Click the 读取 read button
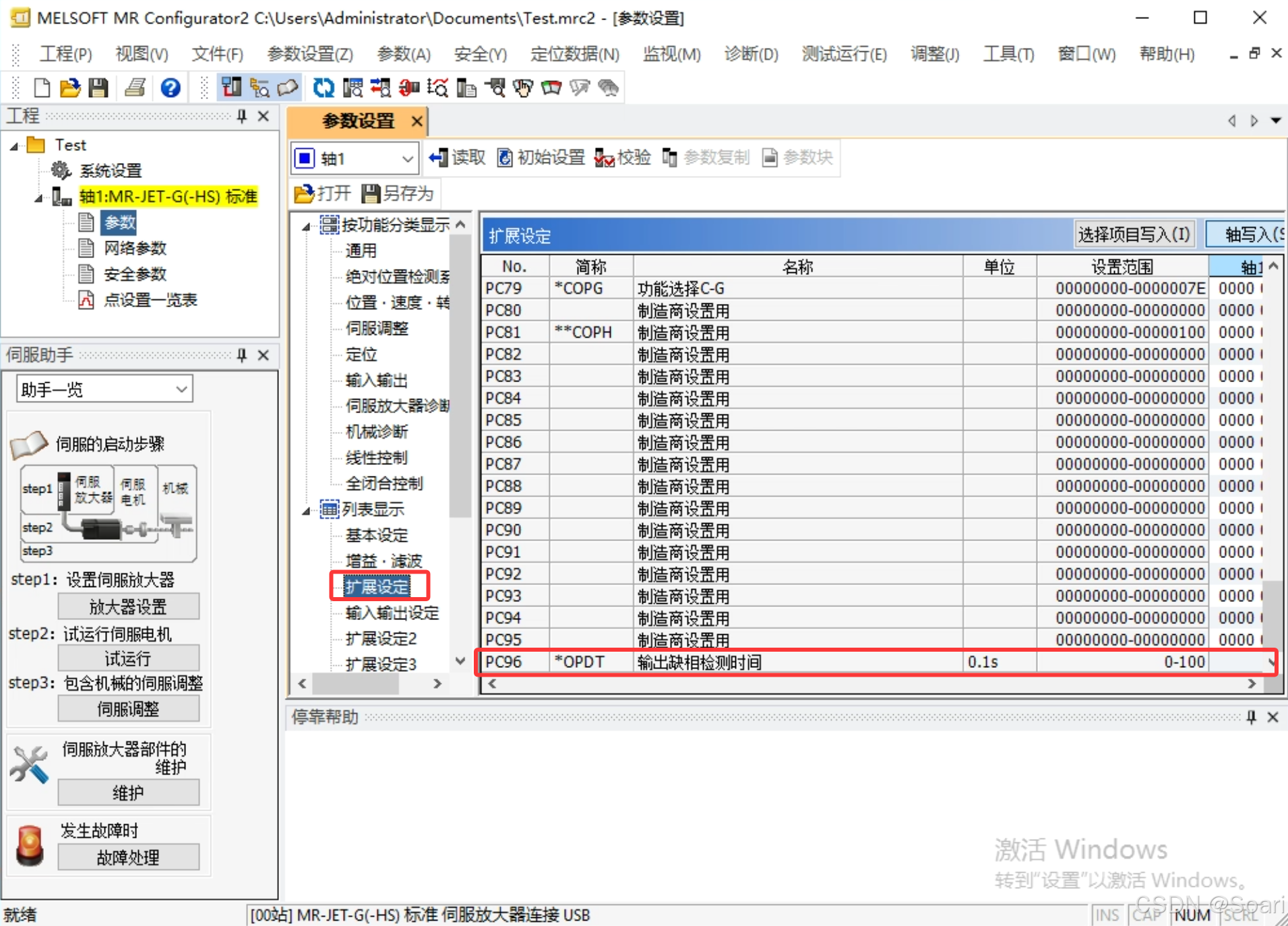Screen dimensions: 1288x926 457,158
